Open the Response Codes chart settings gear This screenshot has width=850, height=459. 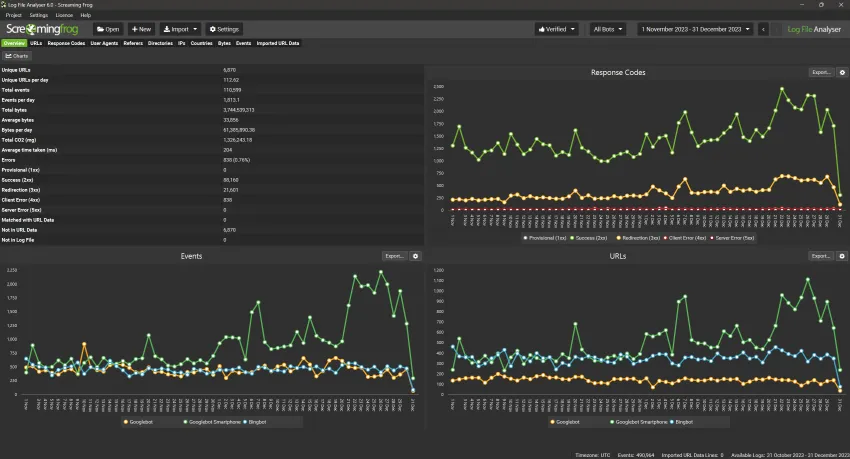tap(842, 73)
